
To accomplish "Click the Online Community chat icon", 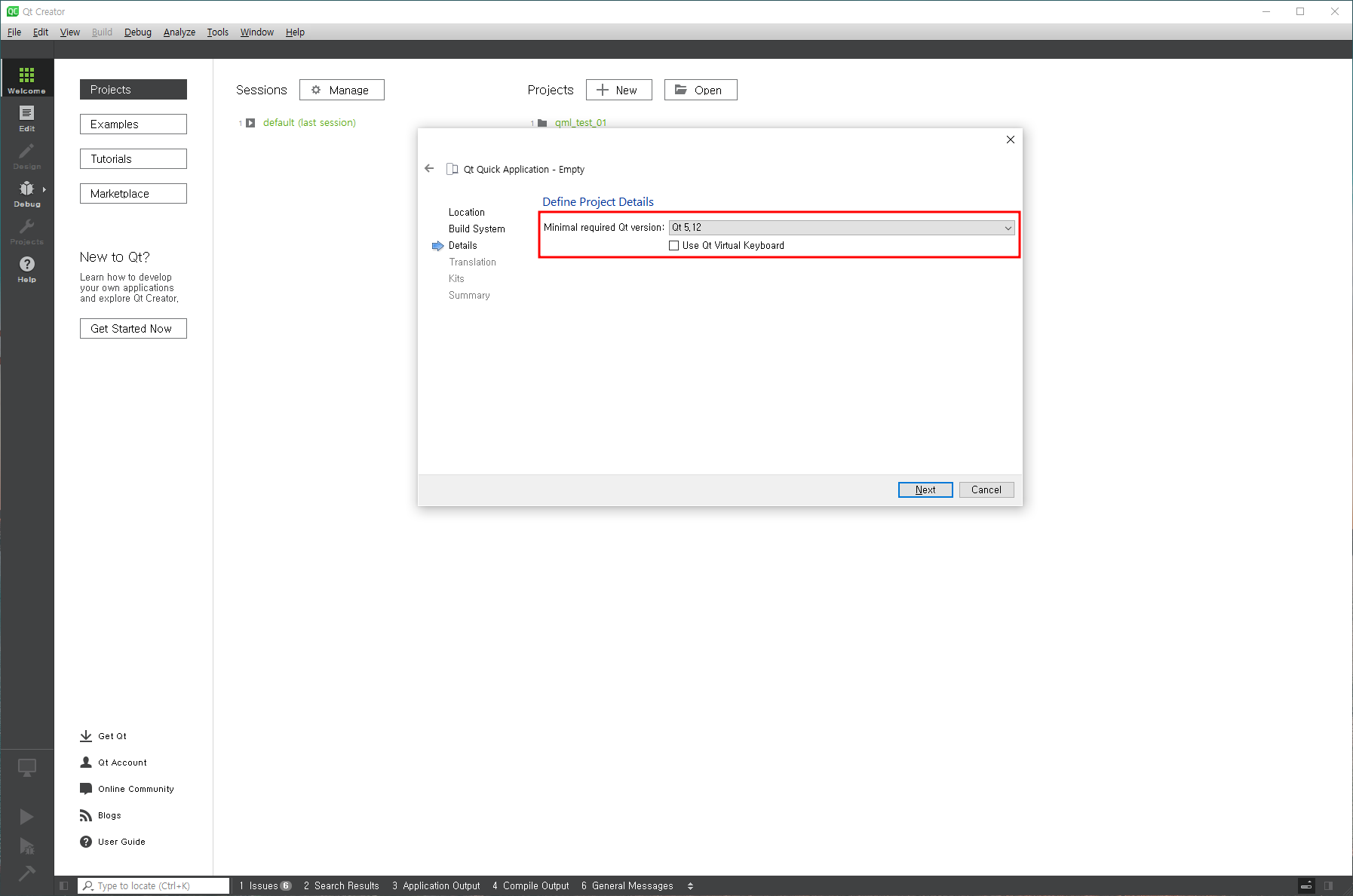I will click(86, 789).
